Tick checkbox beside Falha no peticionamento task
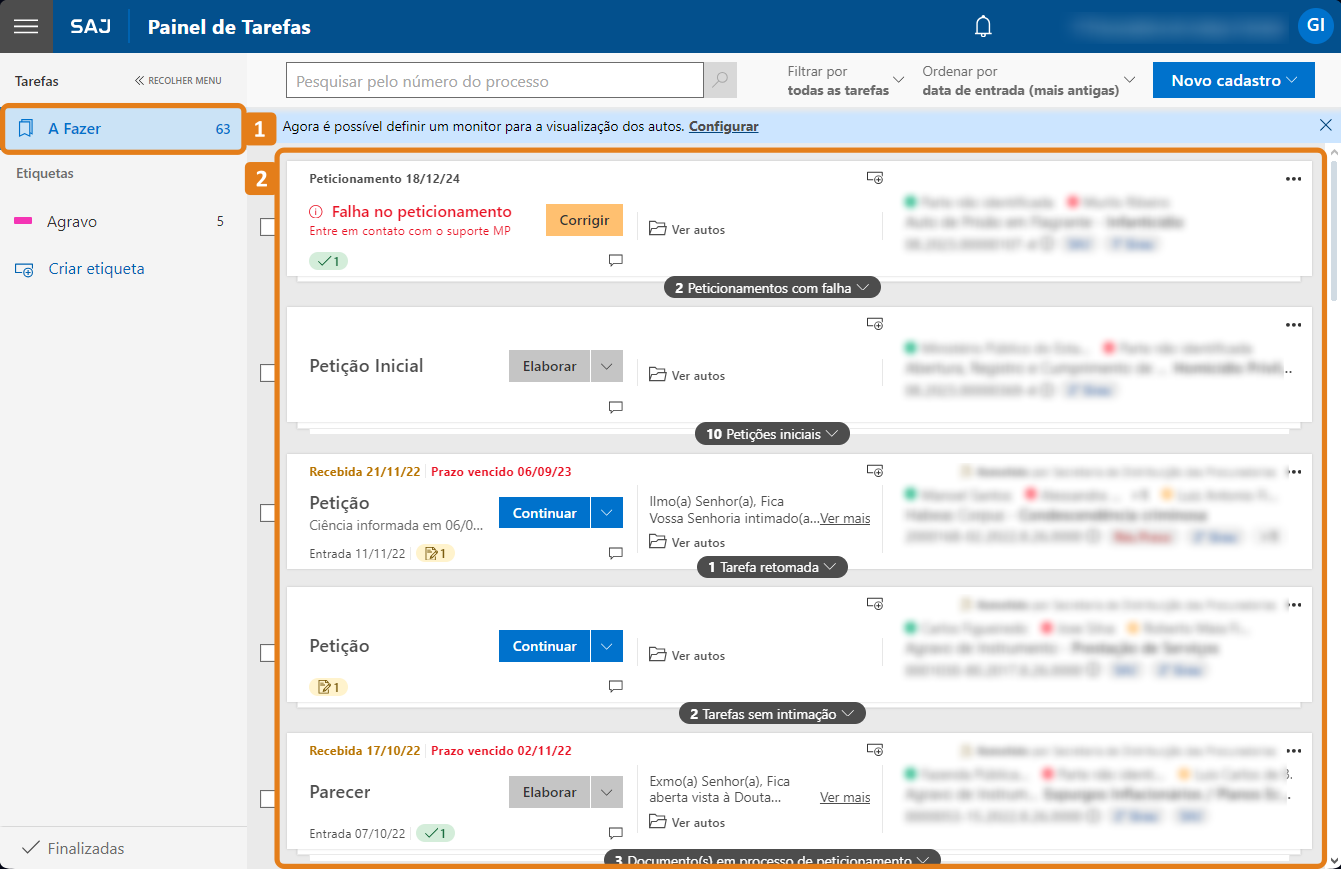This screenshot has height=869, width=1341. point(267,227)
